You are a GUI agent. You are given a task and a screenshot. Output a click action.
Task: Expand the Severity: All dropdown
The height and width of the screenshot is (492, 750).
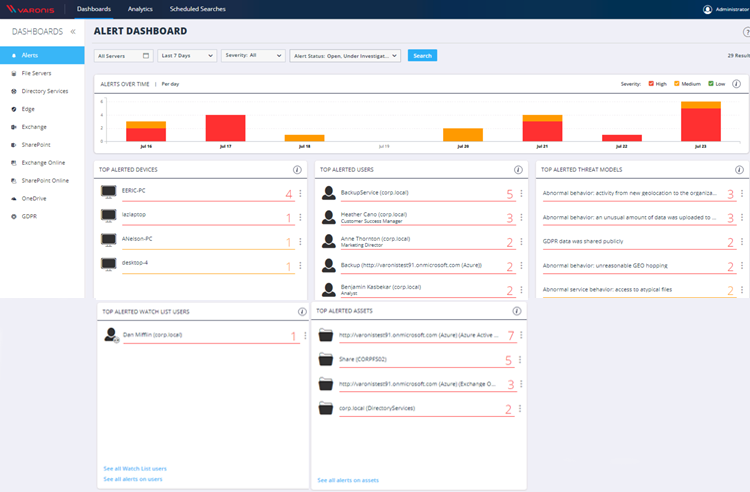(252, 56)
